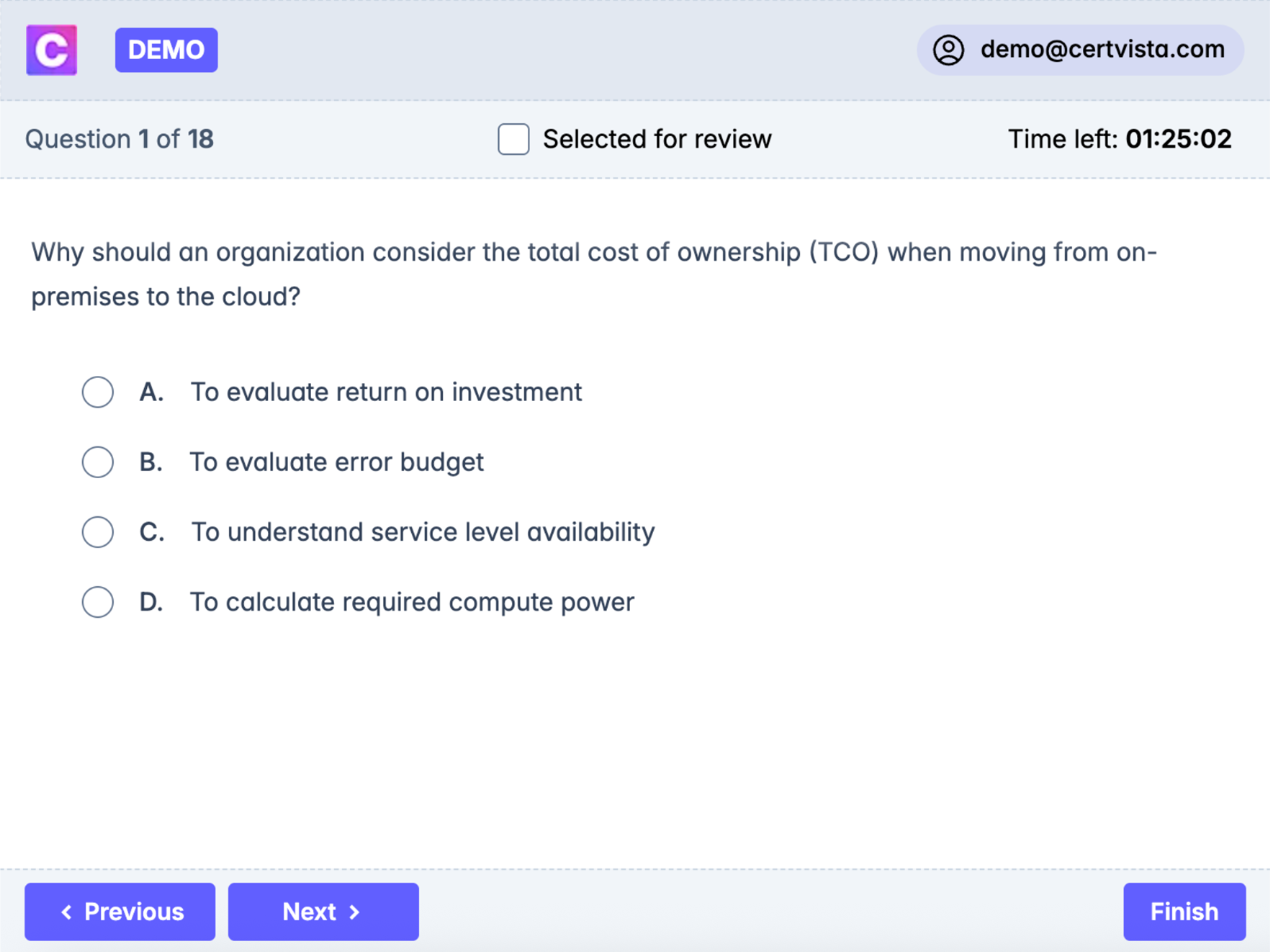Go to the Next question

(323, 911)
